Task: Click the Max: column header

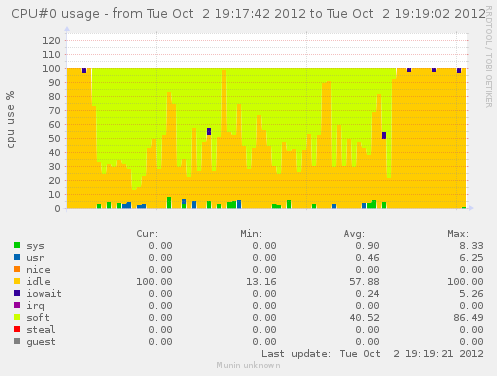Action: click(x=458, y=234)
